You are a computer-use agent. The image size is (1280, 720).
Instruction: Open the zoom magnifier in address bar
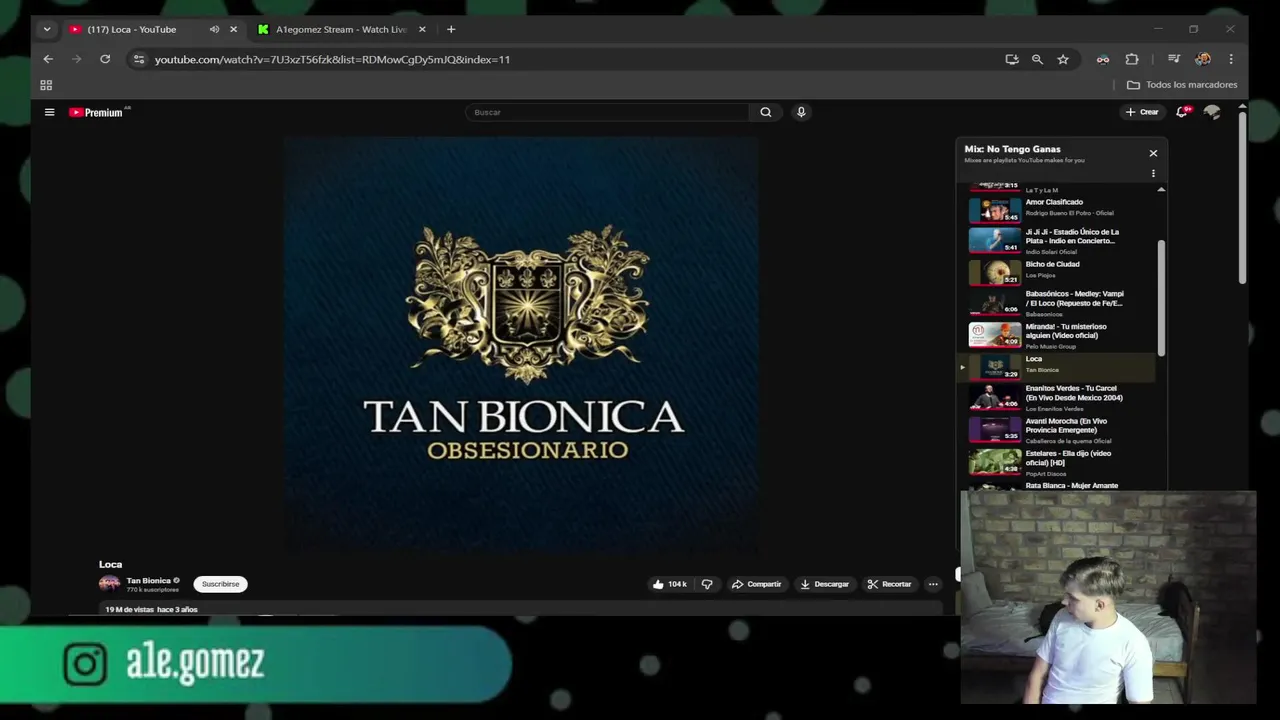pos(1037,59)
